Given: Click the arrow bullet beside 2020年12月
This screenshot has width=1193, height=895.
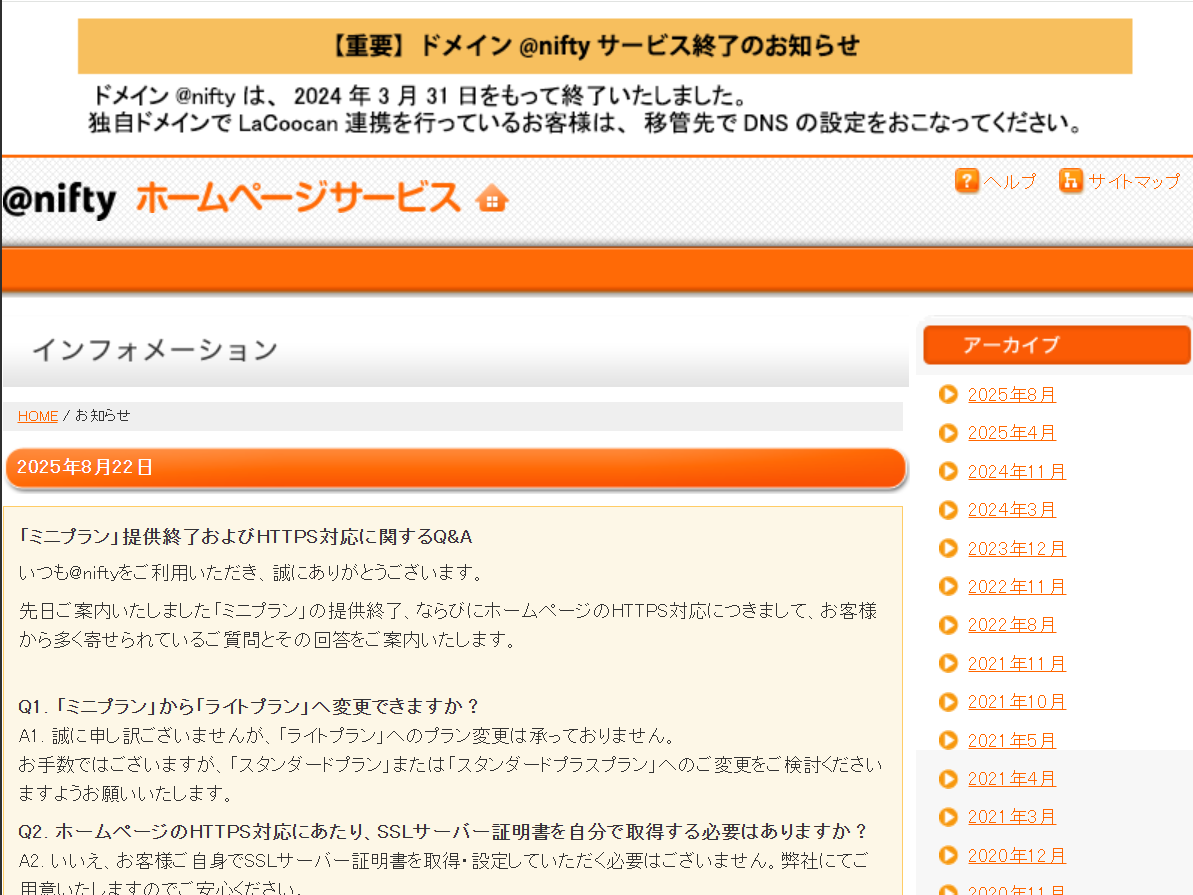Looking at the screenshot, I should click(947, 855).
